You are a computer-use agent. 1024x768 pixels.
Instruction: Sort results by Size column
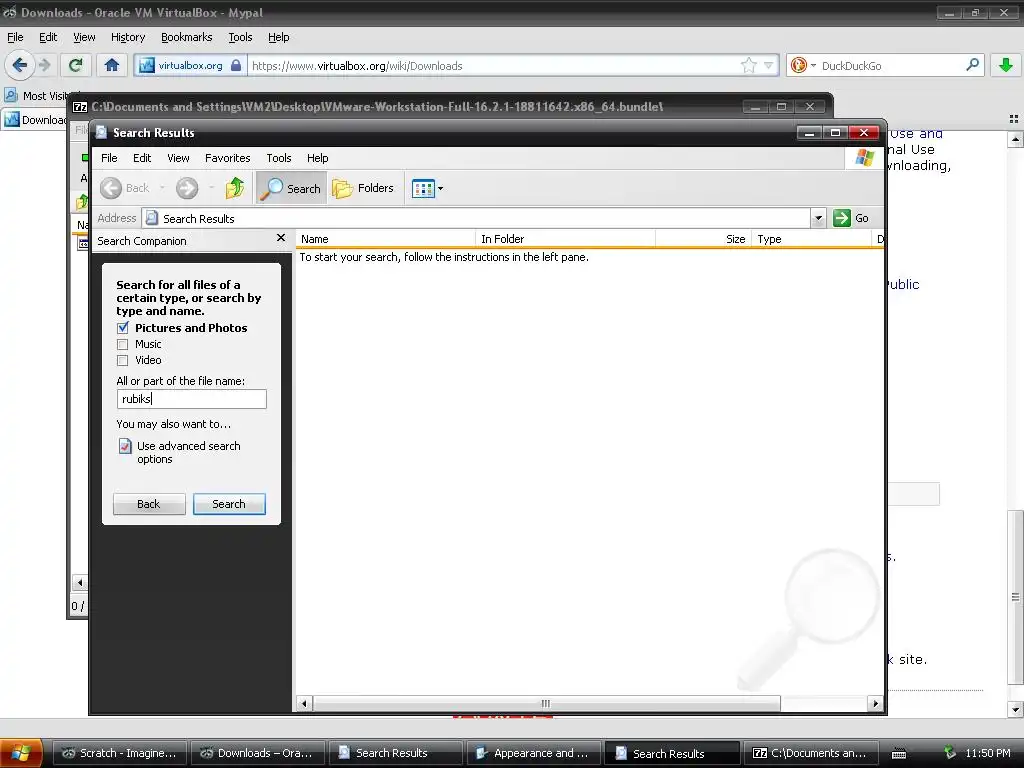(704, 239)
